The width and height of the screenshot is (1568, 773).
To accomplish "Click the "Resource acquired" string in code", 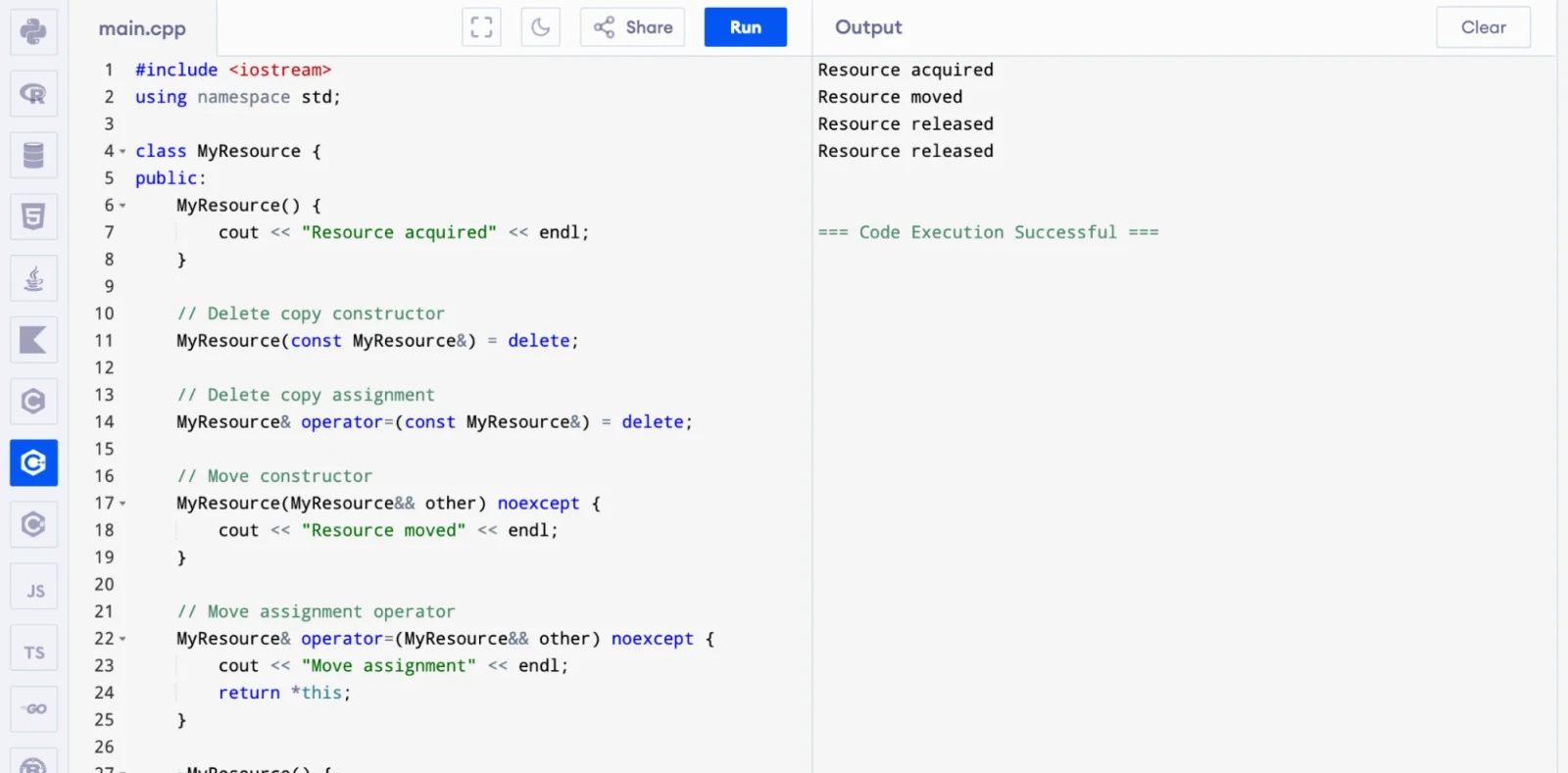I will point(399,232).
